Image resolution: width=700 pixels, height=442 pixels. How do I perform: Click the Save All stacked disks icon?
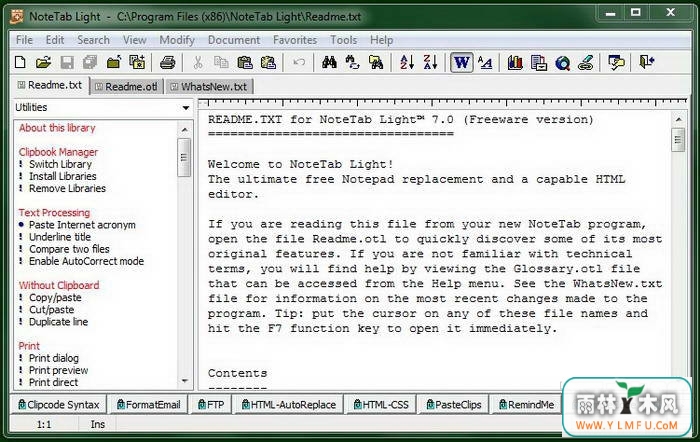[90, 62]
